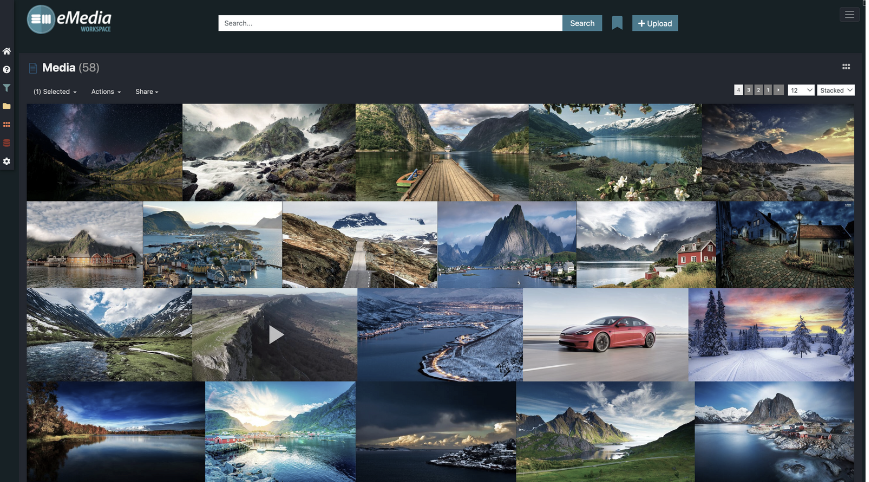Select the snowy city night aerial thumbnail

tap(440, 335)
